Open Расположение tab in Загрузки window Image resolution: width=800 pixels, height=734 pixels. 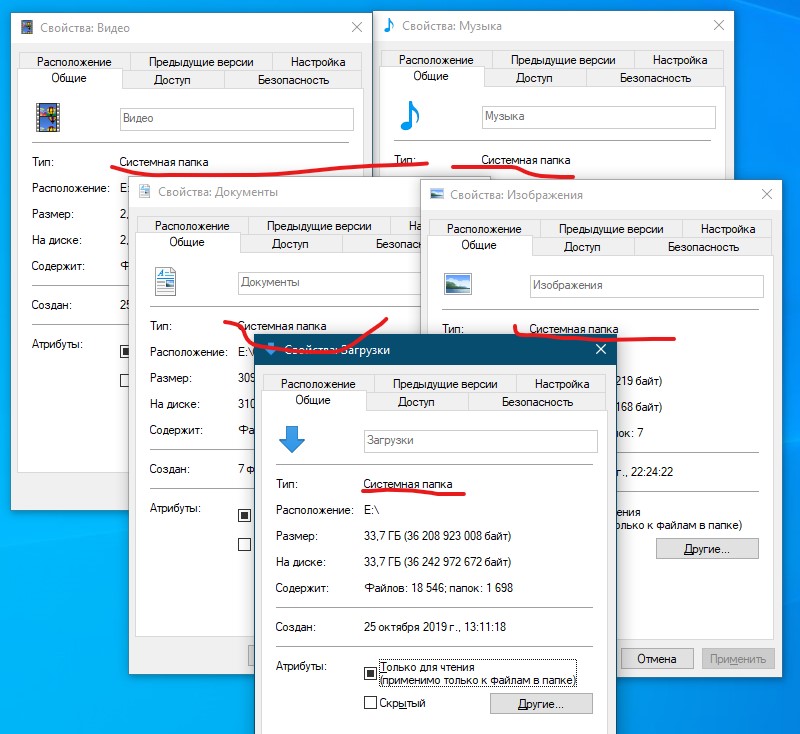coord(318,384)
